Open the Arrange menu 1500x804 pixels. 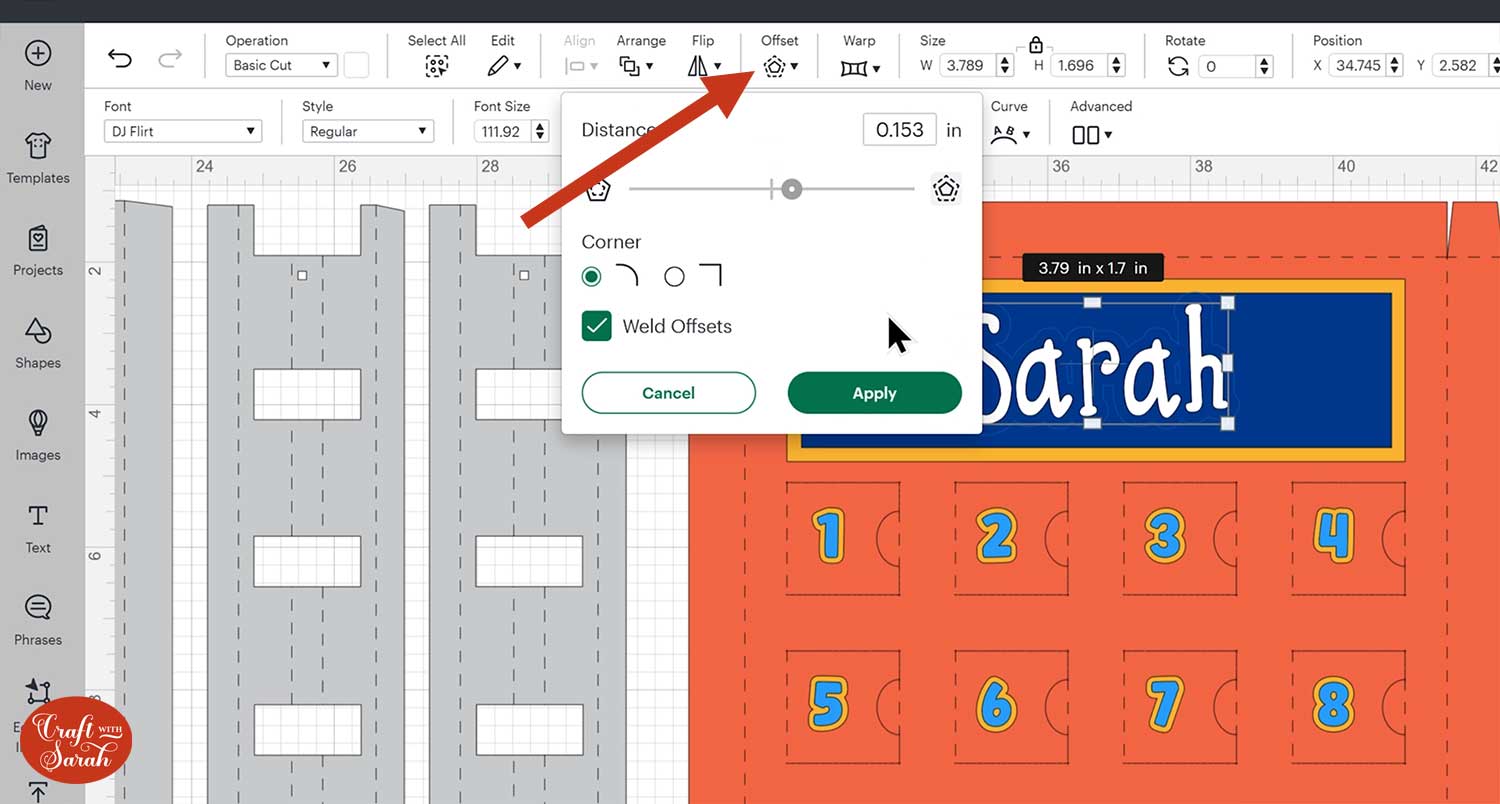point(636,66)
